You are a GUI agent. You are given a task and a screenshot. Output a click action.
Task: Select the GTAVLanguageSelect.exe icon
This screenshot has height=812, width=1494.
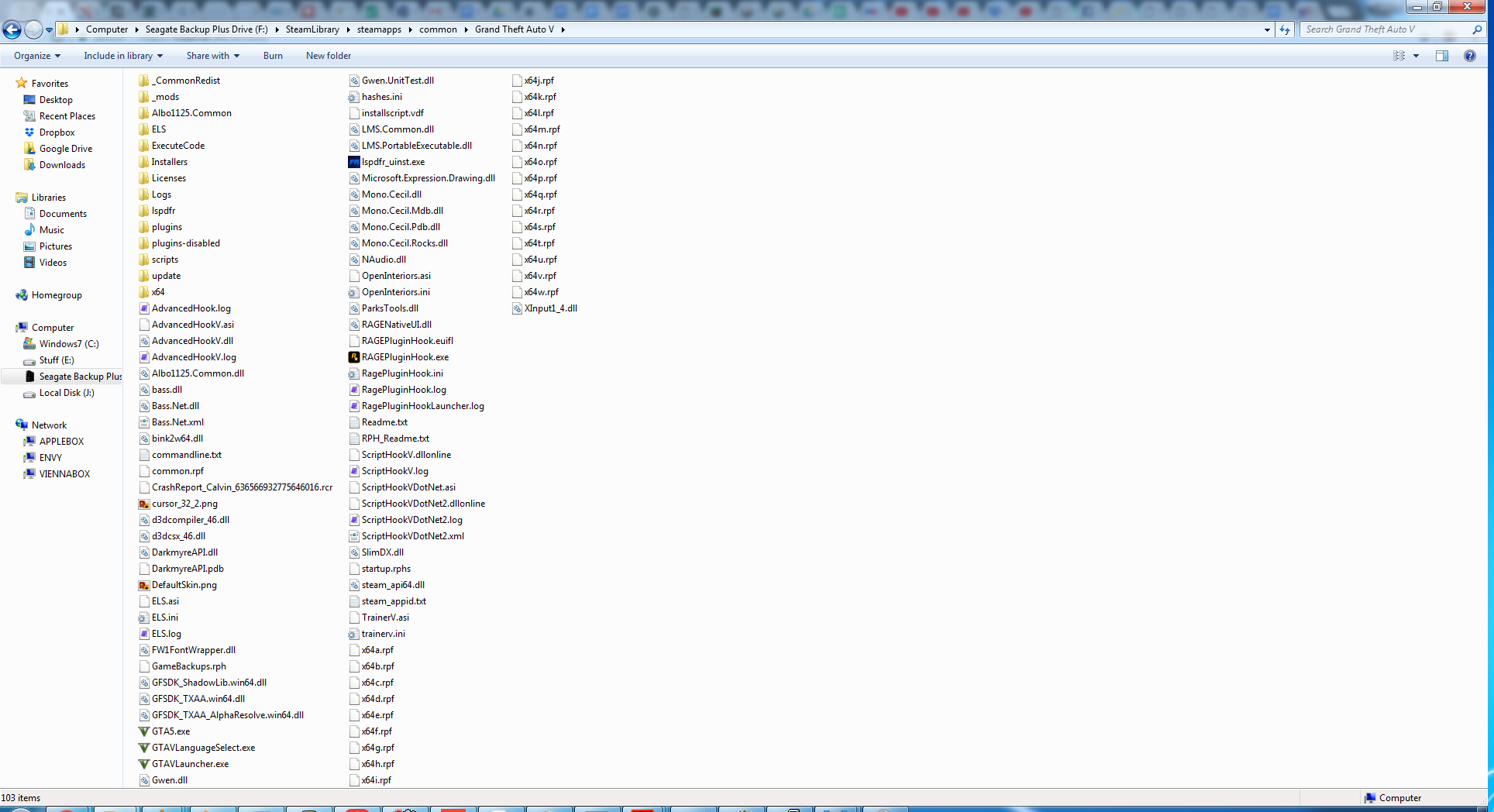144,748
